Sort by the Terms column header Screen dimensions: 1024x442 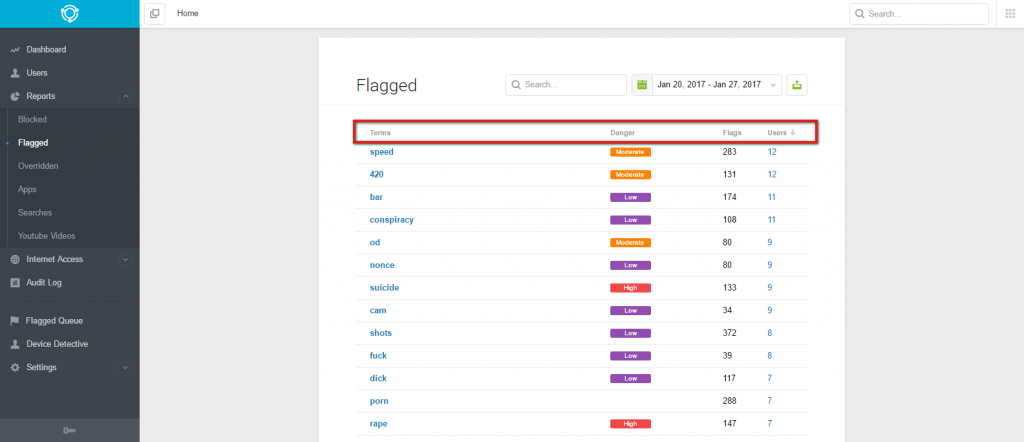(380, 133)
